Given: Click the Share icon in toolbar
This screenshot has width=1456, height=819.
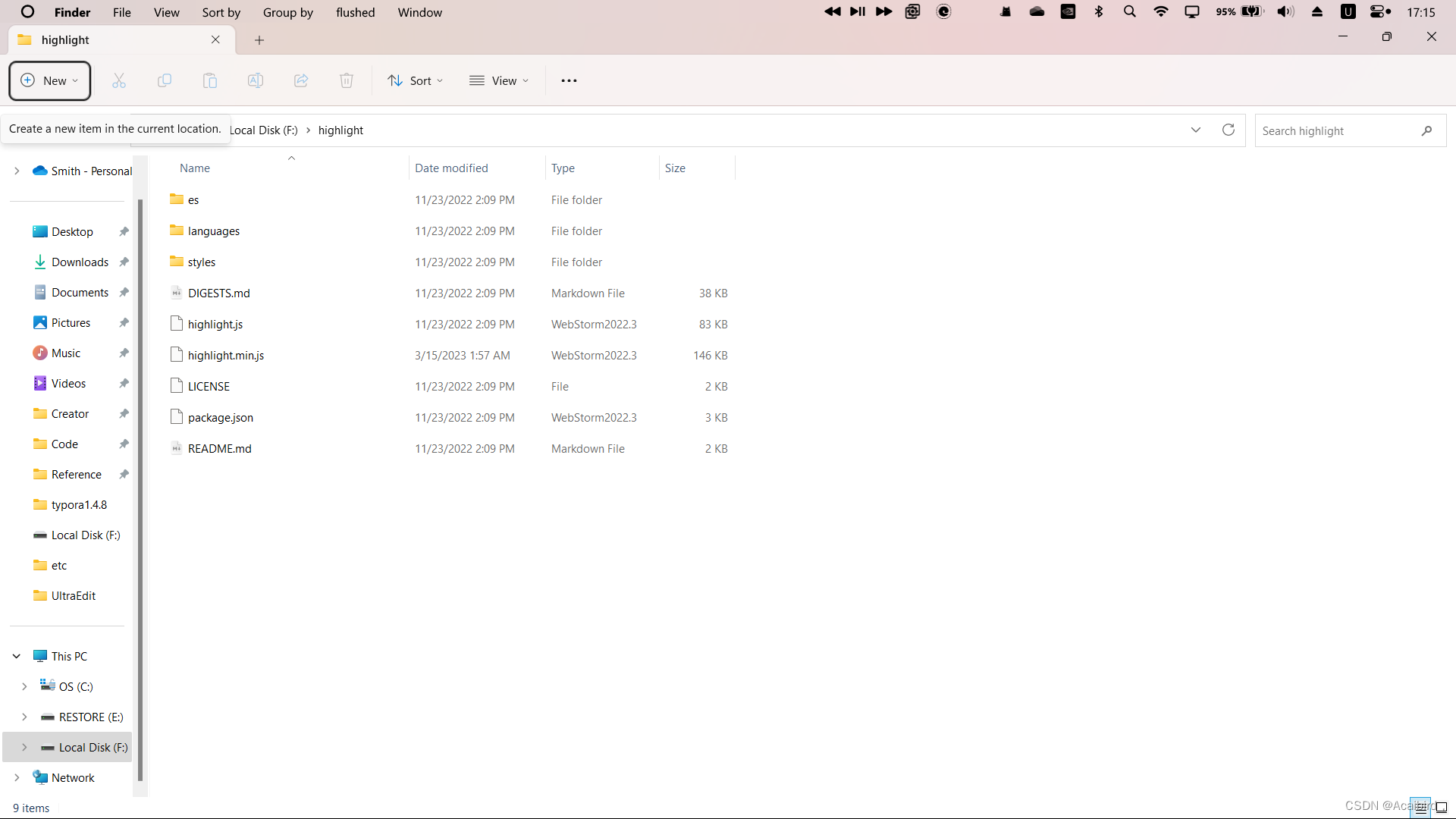Looking at the screenshot, I should [x=301, y=80].
